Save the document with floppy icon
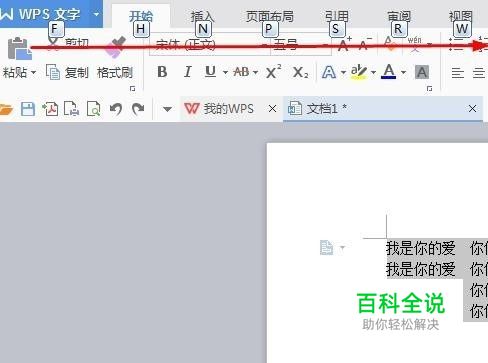Image resolution: width=488 pixels, height=363 pixels. 28,109
